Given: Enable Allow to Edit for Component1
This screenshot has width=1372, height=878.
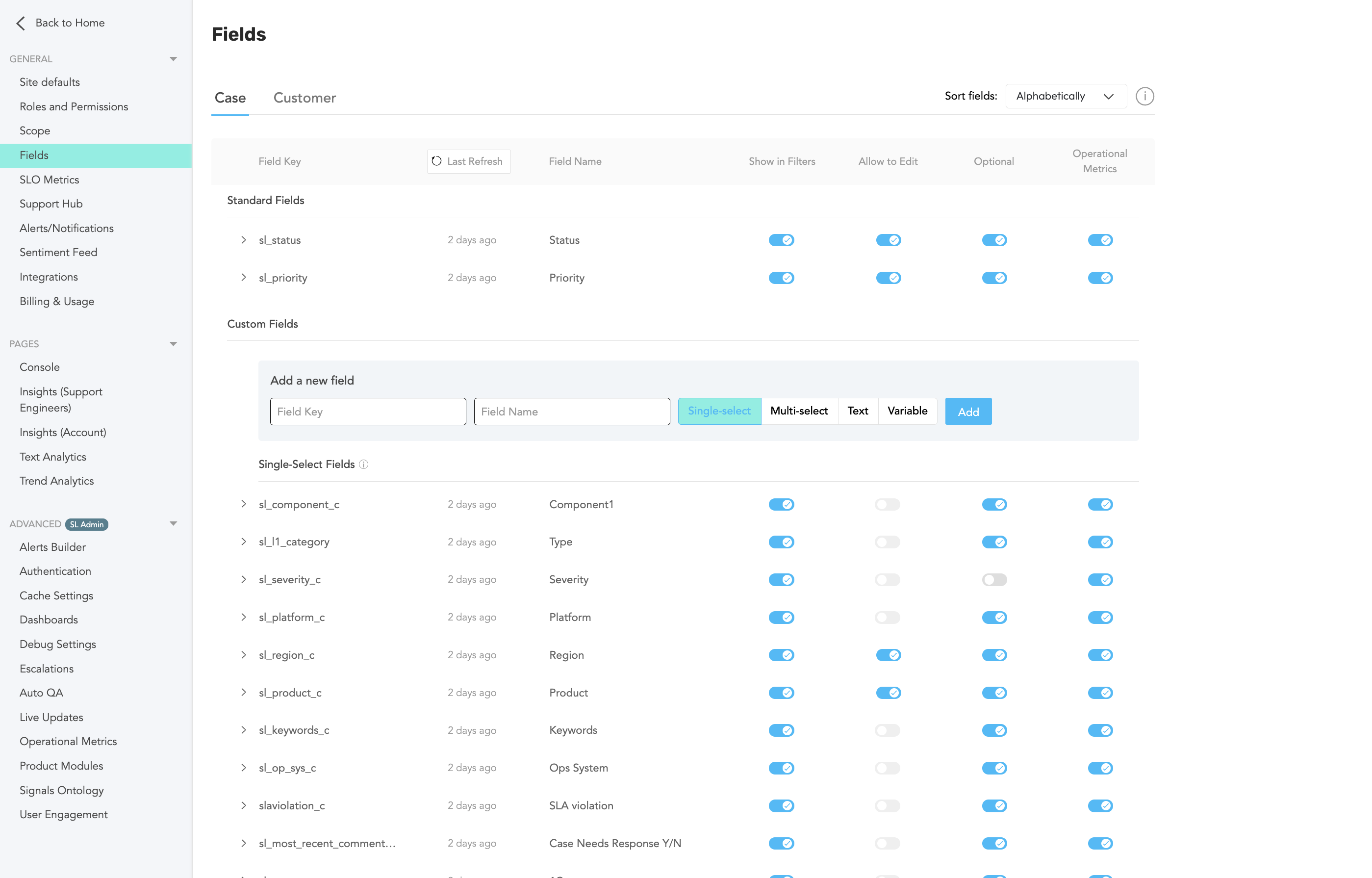Looking at the screenshot, I should click(888, 505).
